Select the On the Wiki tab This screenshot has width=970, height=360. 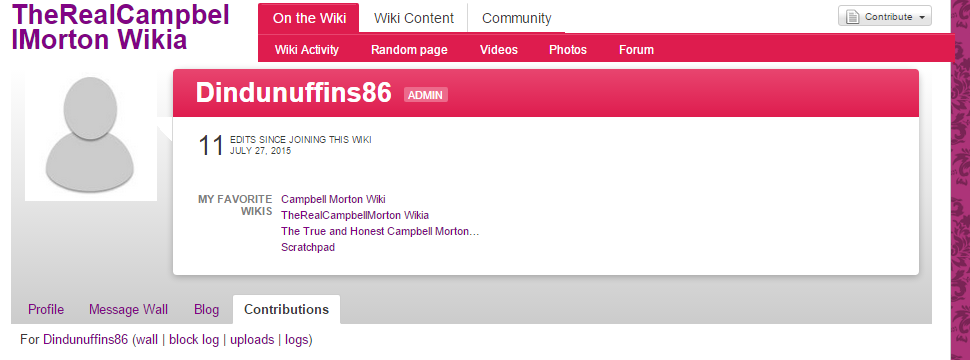click(308, 18)
